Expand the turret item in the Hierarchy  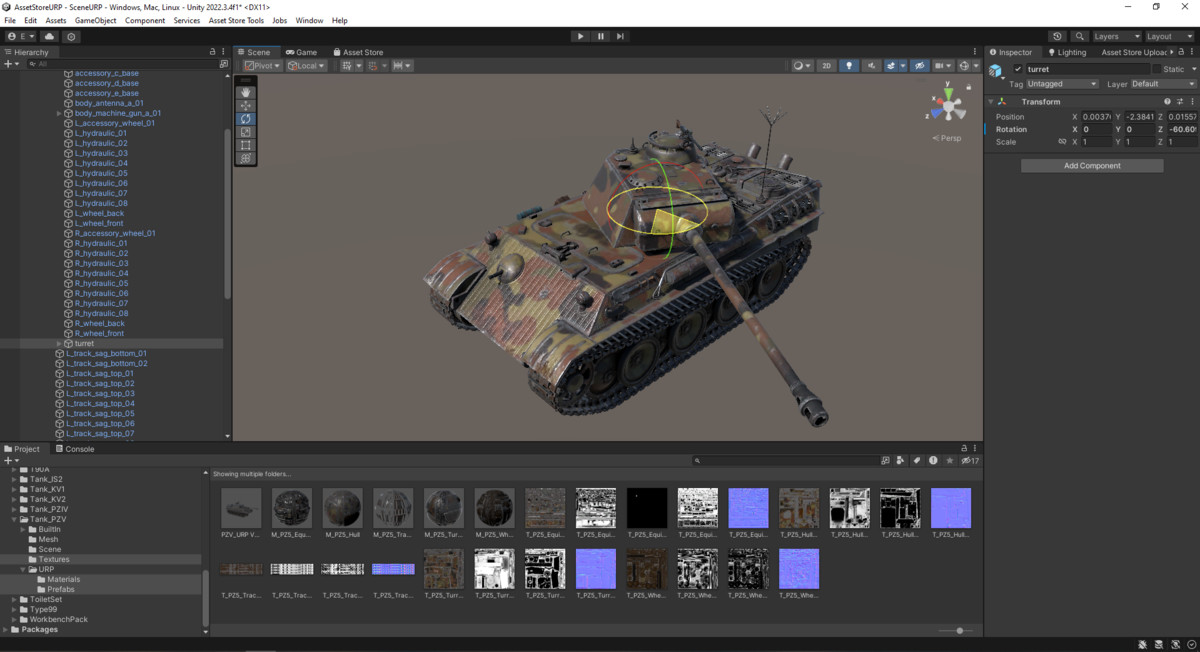58,343
